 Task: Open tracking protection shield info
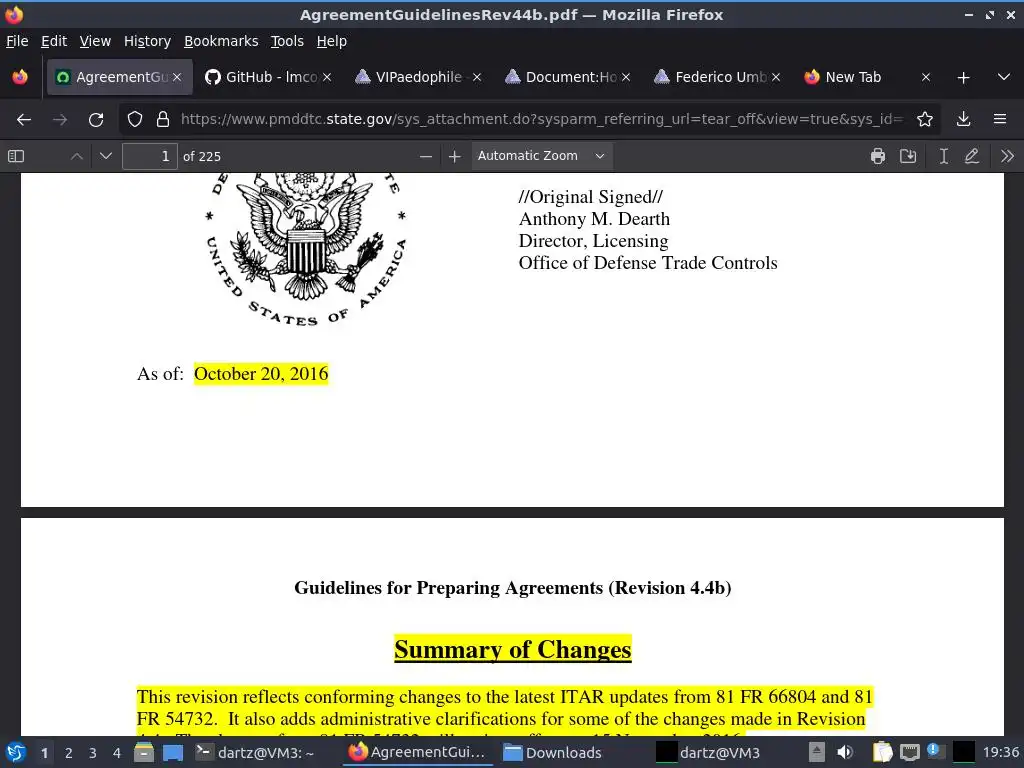(x=135, y=120)
